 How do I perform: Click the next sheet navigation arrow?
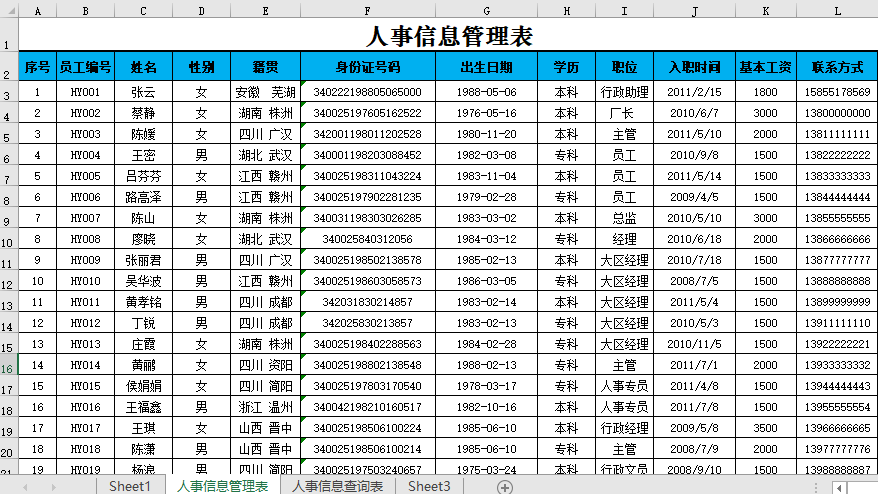pyautogui.click(x=51, y=486)
